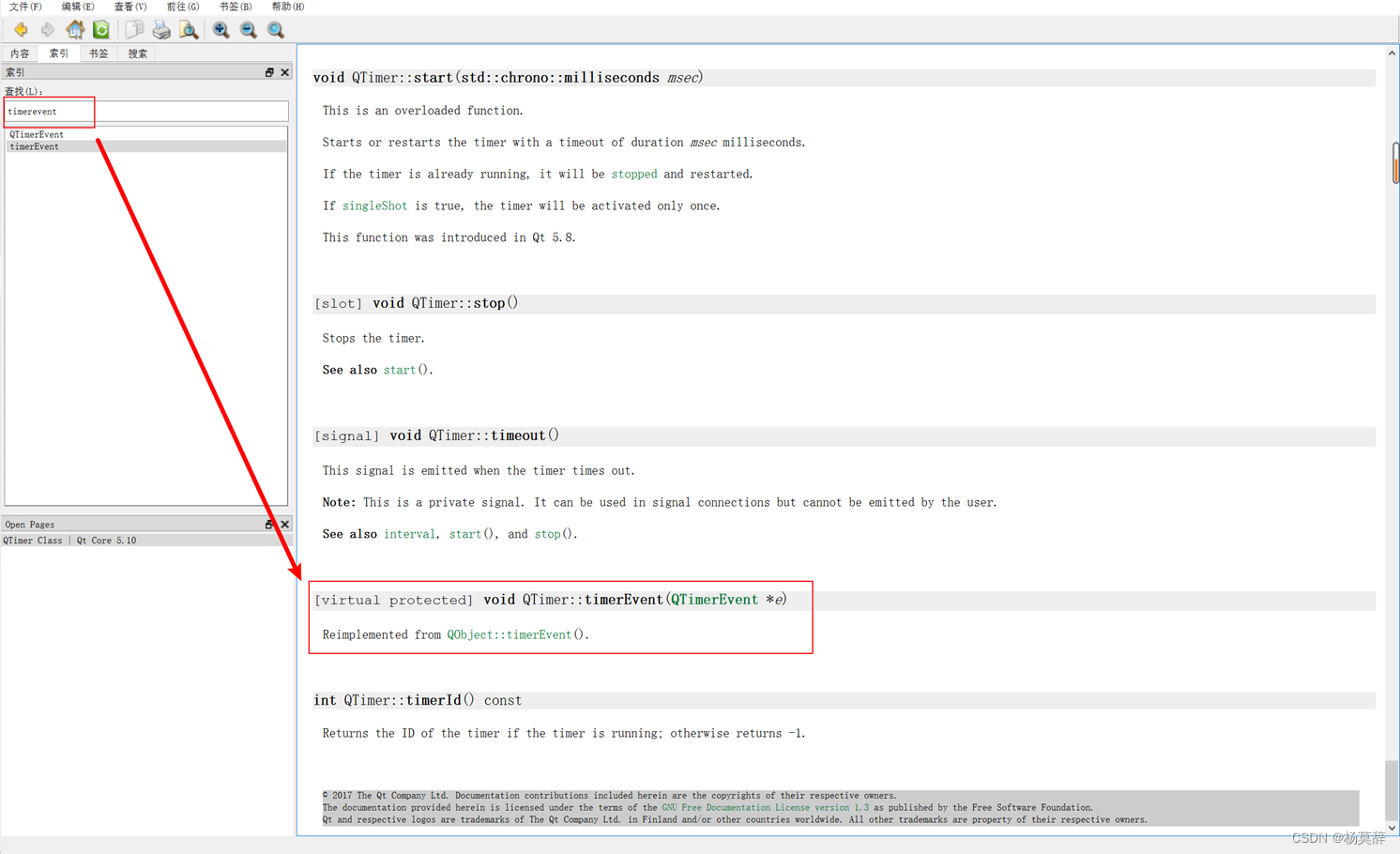This screenshot has width=1400, height=854.
Task: Open the 书签(B) menu
Action: [236, 7]
